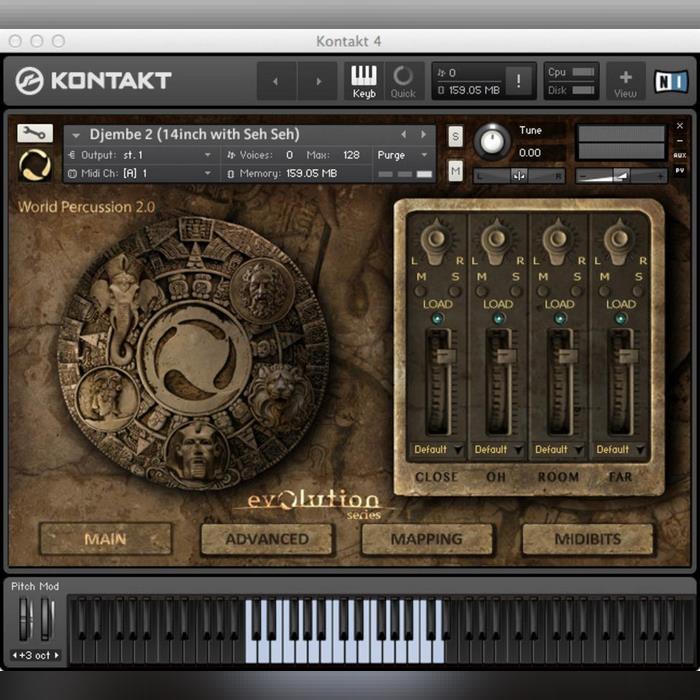Click the Tune knob
This screenshot has height=700, width=700.
tap(492, 141)
